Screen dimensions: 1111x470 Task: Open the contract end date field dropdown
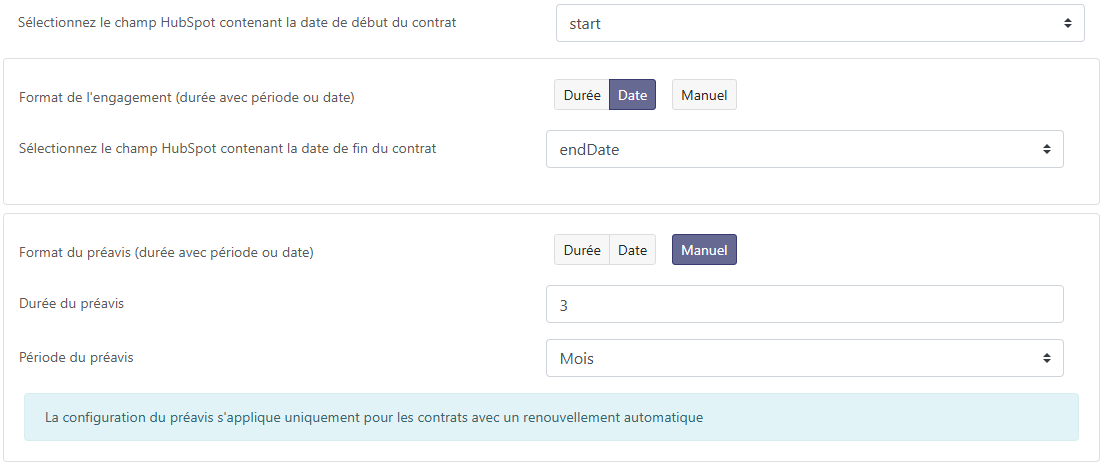pos(804,149)
